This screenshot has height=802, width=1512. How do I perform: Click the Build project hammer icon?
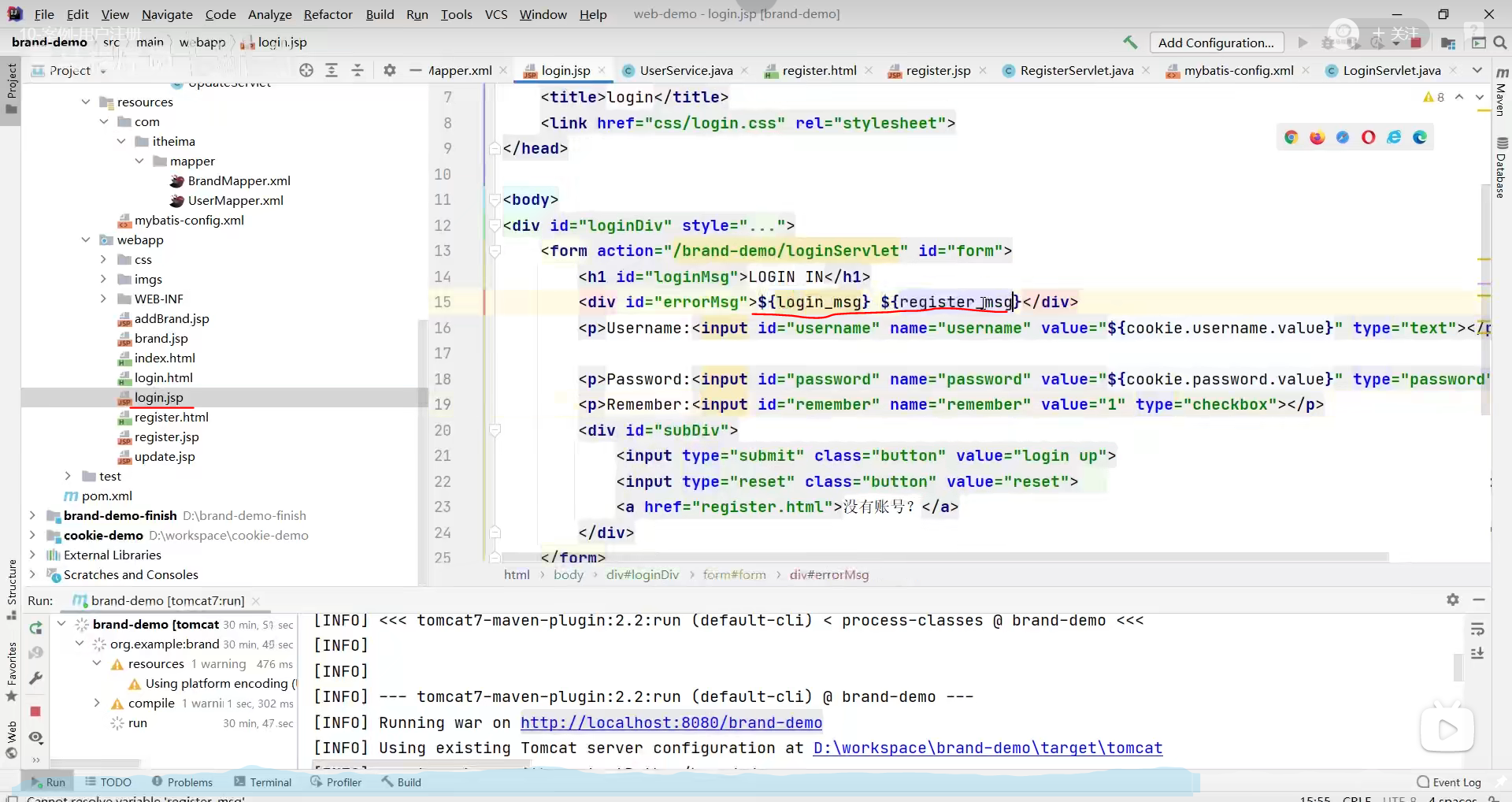(x=1130, y=43)
